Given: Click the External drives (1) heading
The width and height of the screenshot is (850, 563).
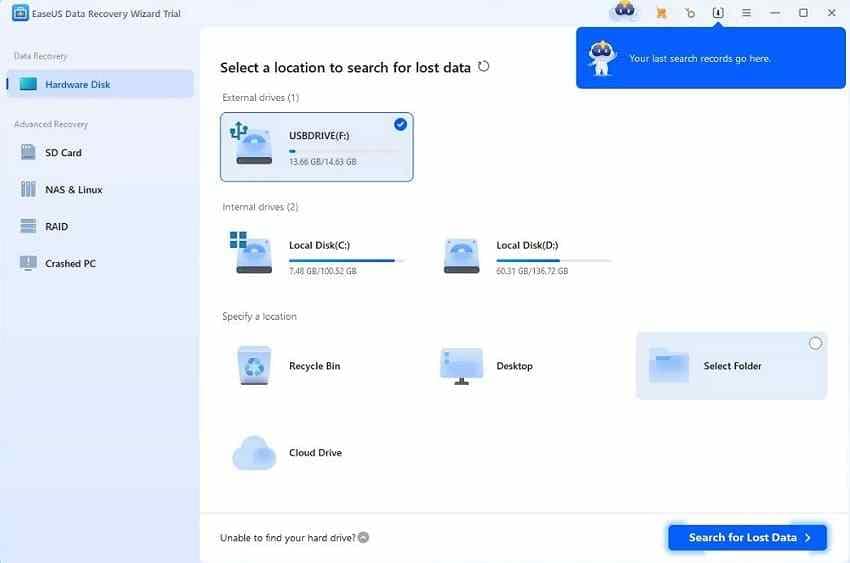Looking at the screenshot, I should (x=260, y=98).
